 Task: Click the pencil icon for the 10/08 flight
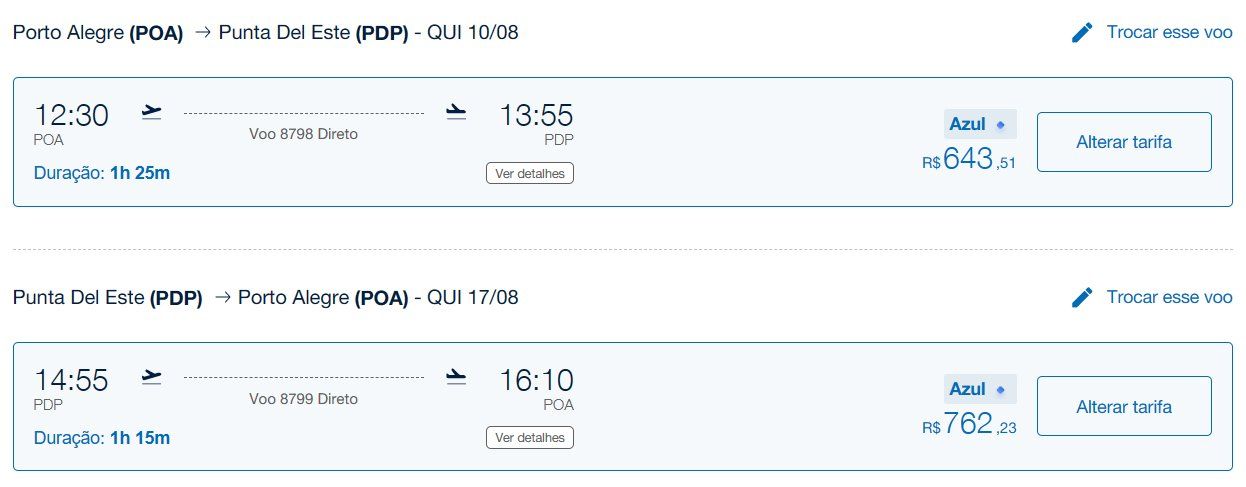tap(1082, 33)
